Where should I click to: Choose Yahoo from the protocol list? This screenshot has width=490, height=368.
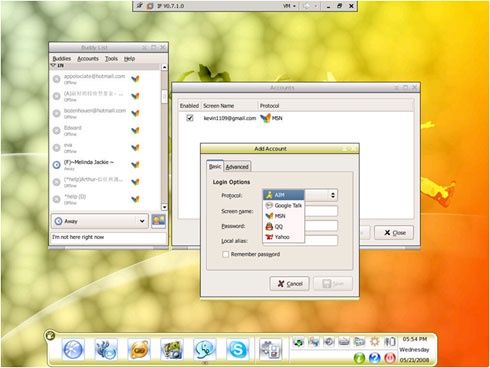coord(284,237)
